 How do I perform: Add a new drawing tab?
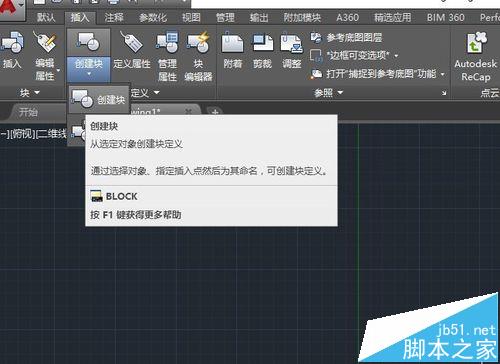(215, 112)
